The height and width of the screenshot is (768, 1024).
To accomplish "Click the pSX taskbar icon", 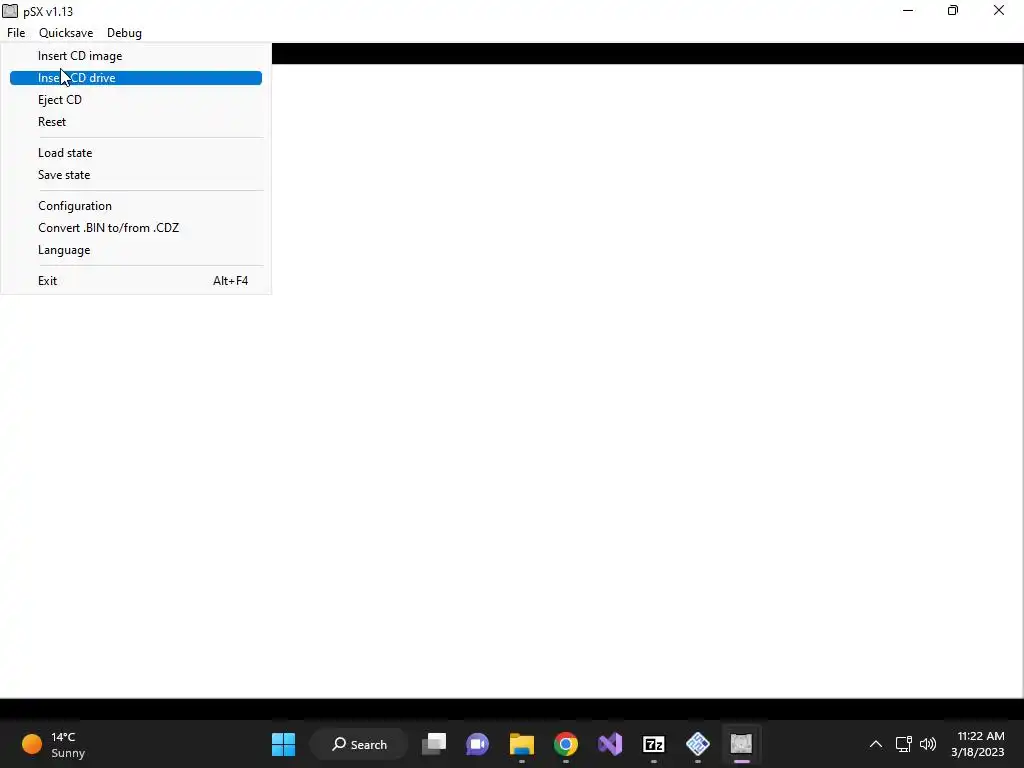I will click(741, 744).
